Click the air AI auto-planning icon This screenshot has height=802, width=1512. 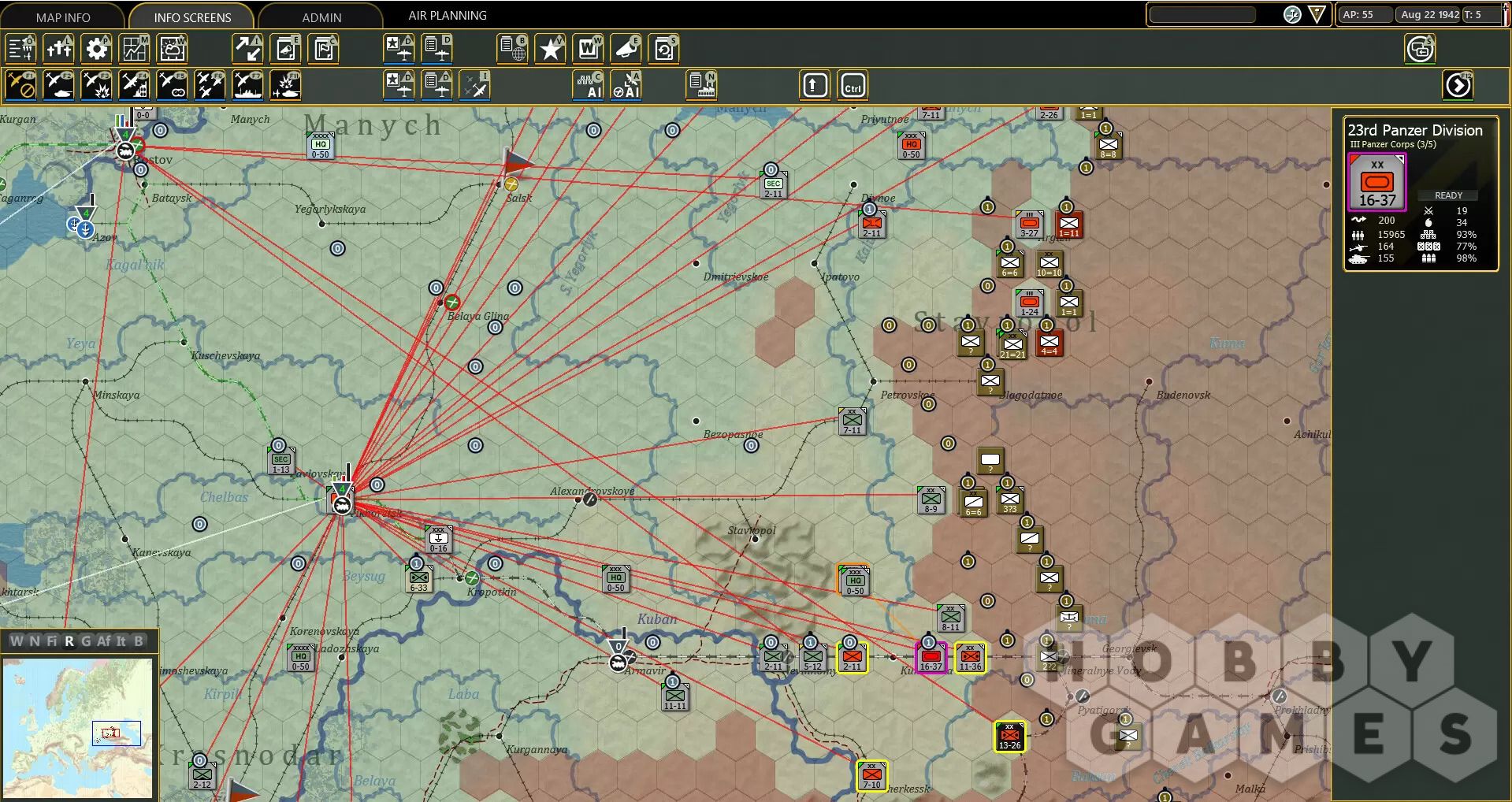[626, 85]
